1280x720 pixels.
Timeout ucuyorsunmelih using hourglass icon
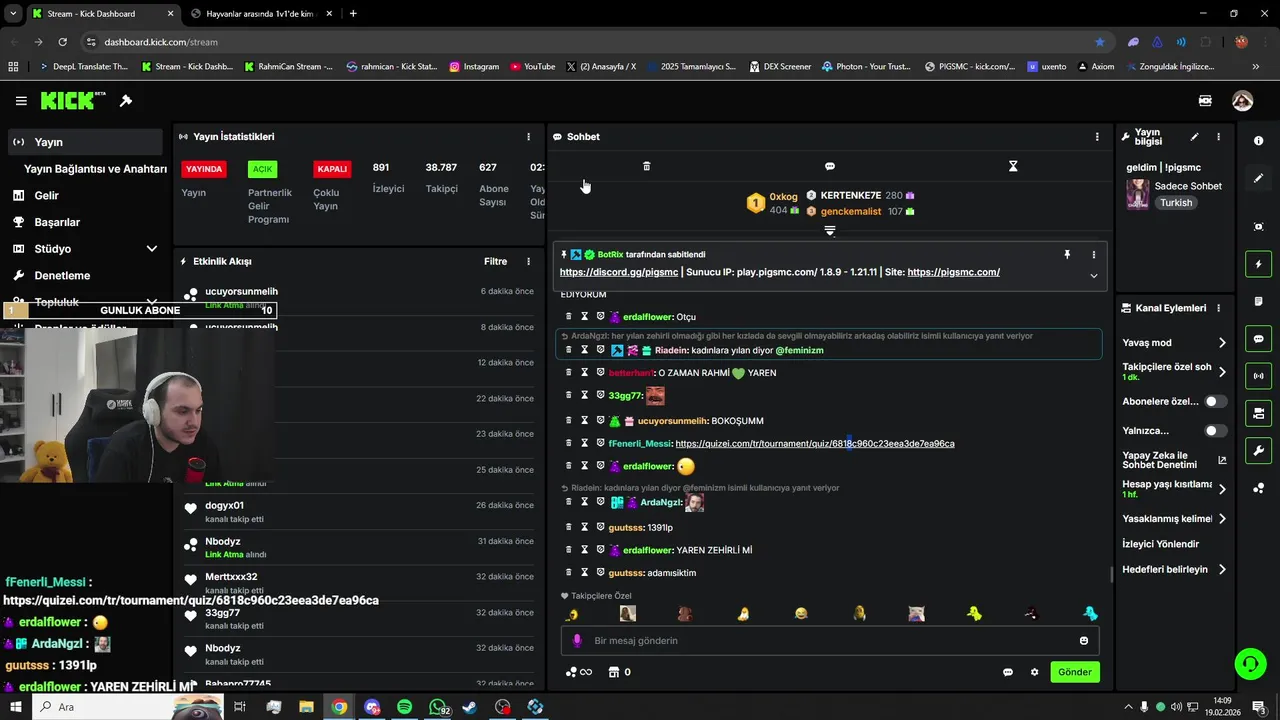585,421
